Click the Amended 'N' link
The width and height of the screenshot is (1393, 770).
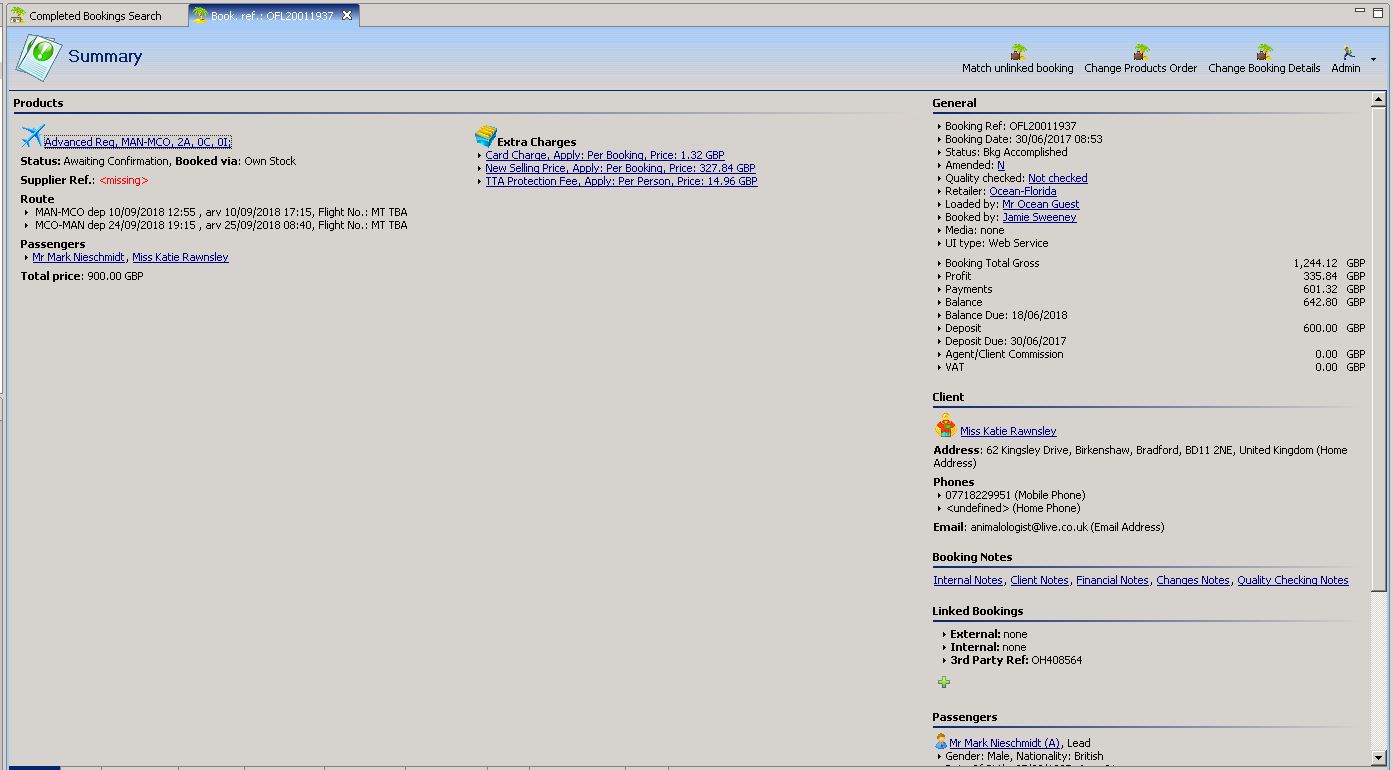click(1001, 166)
